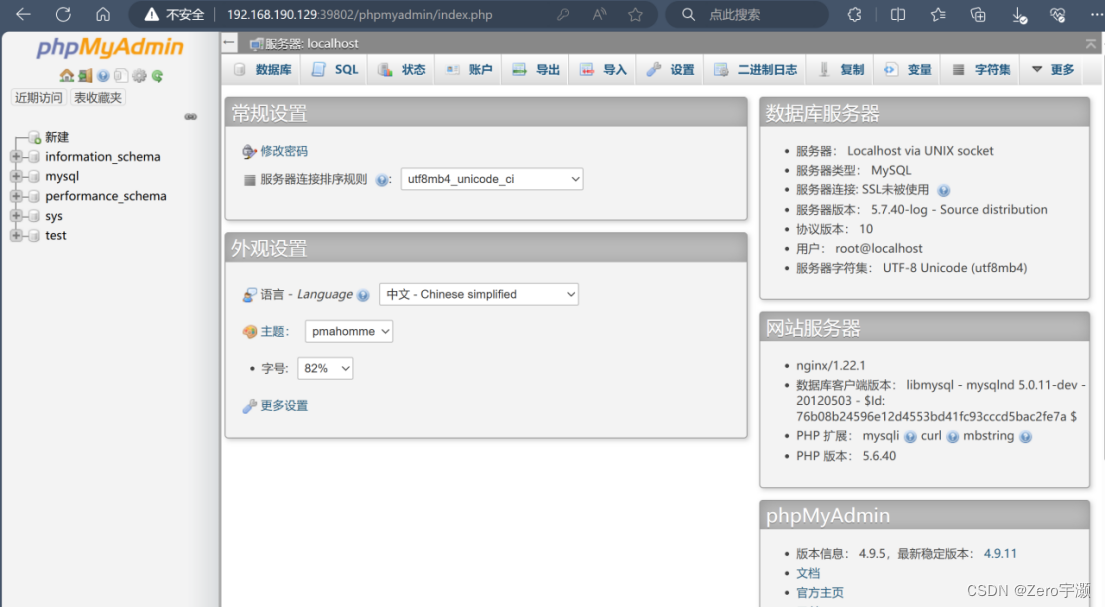Image resolution: width=1106 pixels, height=608 pixels.
Task: Open theme pmahomme dropdown
Action: pyautogui.click(x=348, y=332)
